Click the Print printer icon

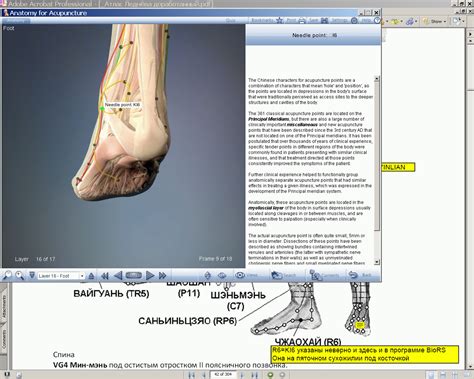302,20
